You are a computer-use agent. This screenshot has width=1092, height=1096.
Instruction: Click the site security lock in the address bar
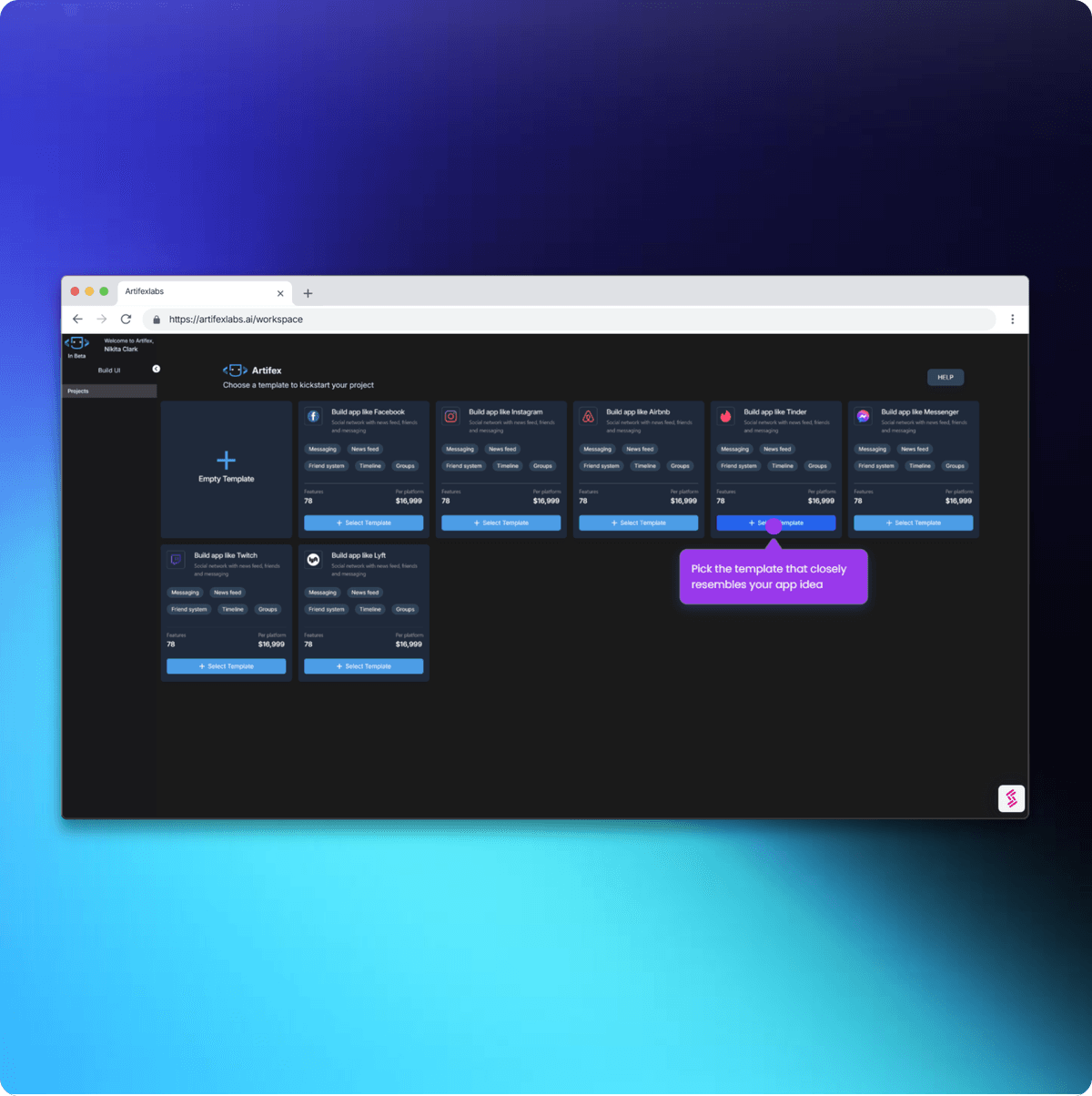(x=156, y=320)
